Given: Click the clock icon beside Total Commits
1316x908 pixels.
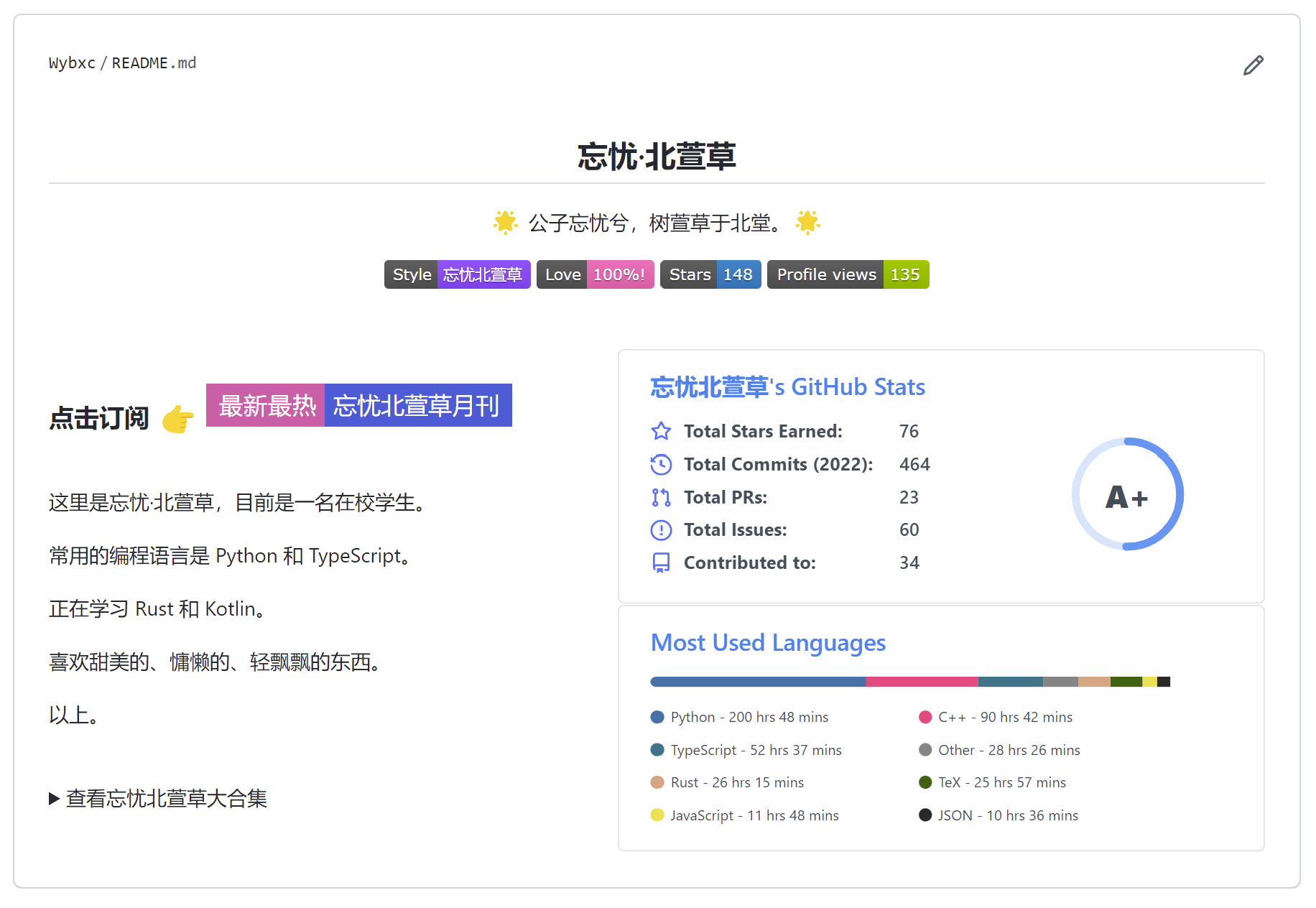Looking at the screenshot, I should [661, 465].
